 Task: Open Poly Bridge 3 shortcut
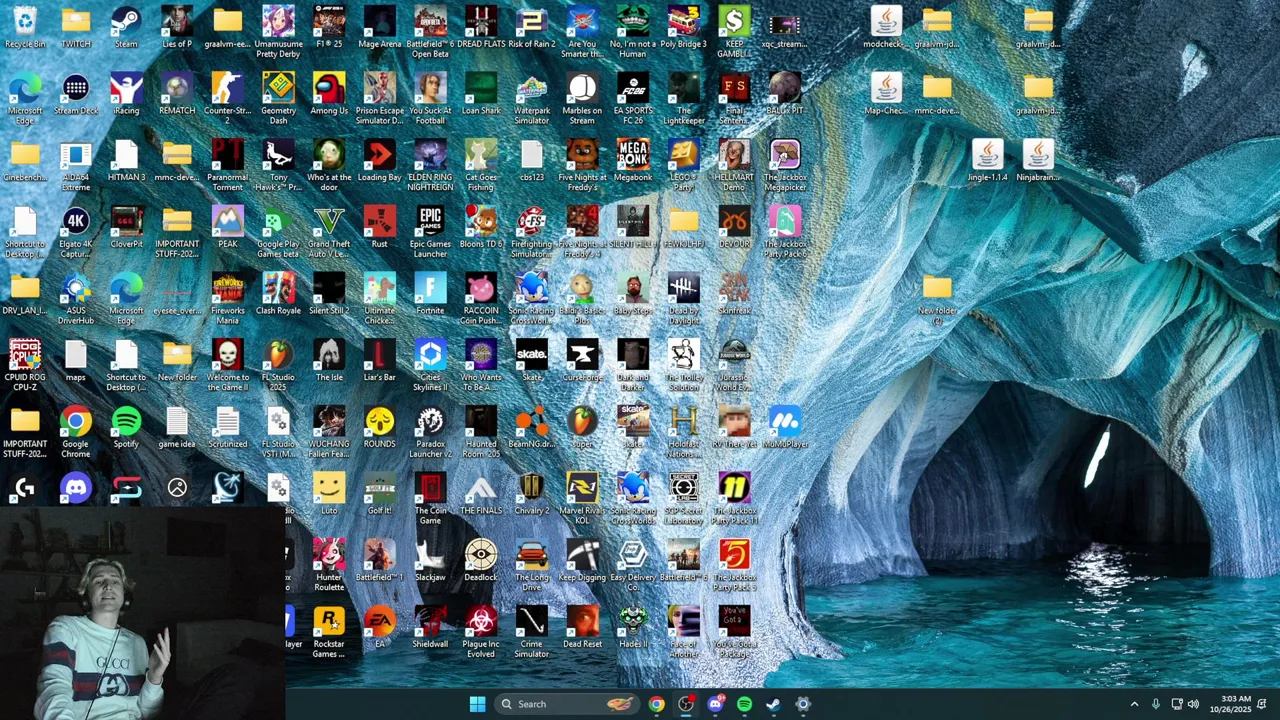[x=683, y=27]
